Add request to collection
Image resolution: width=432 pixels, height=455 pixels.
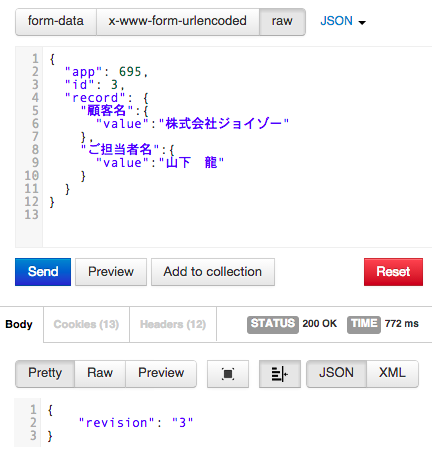[x=213, y=272]
